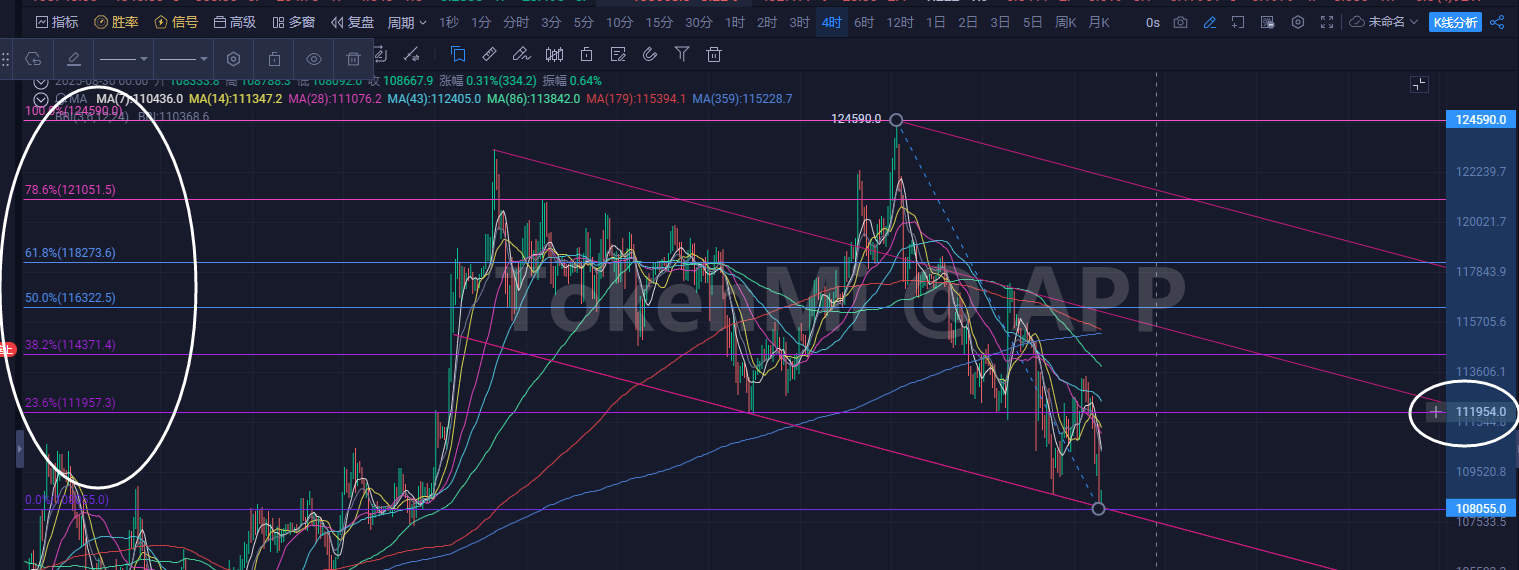Toggle the blue drawing pencil tool

coord(1210,22)
